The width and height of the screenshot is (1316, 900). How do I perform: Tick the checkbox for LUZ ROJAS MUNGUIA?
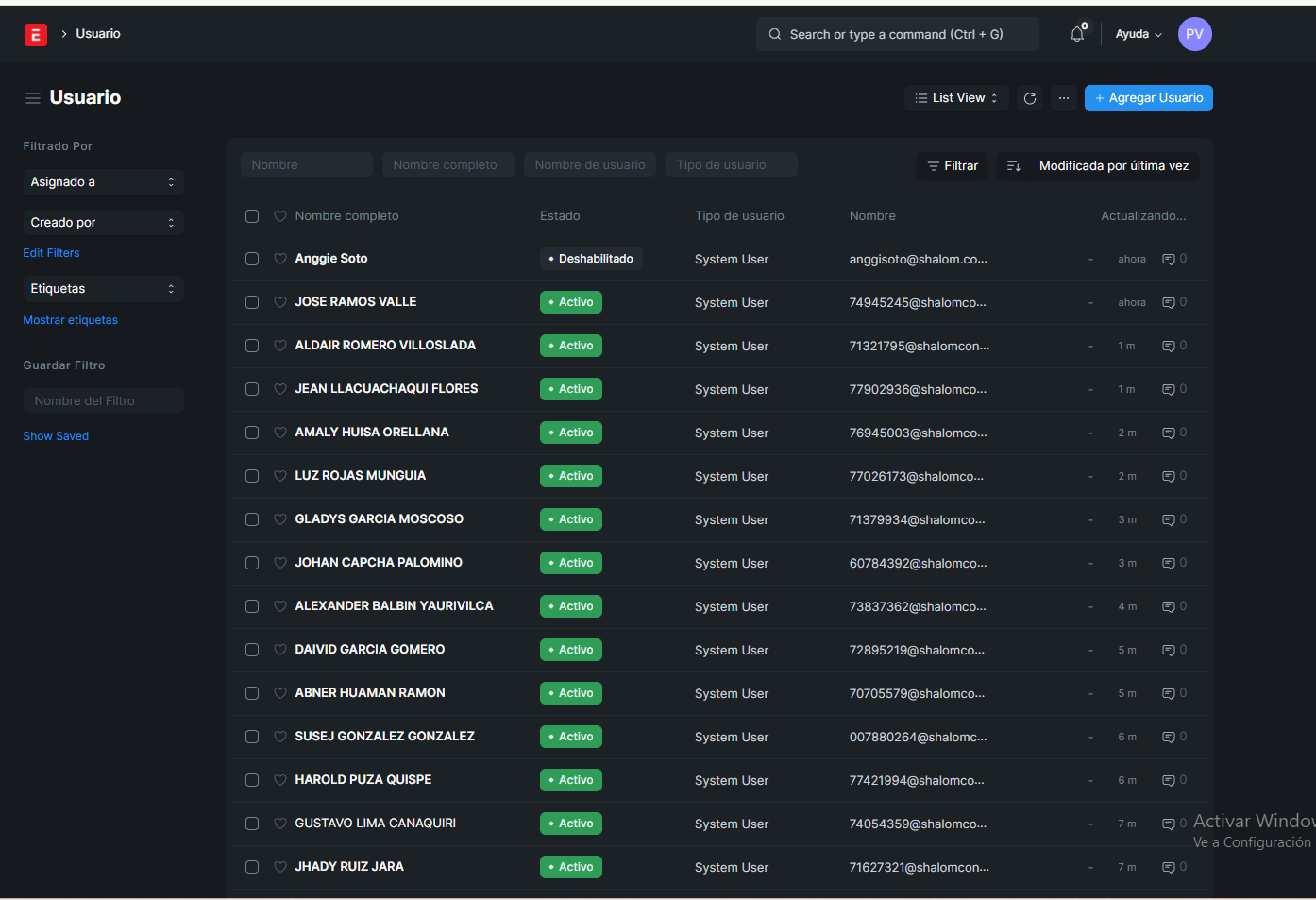[x=252, y=476]
